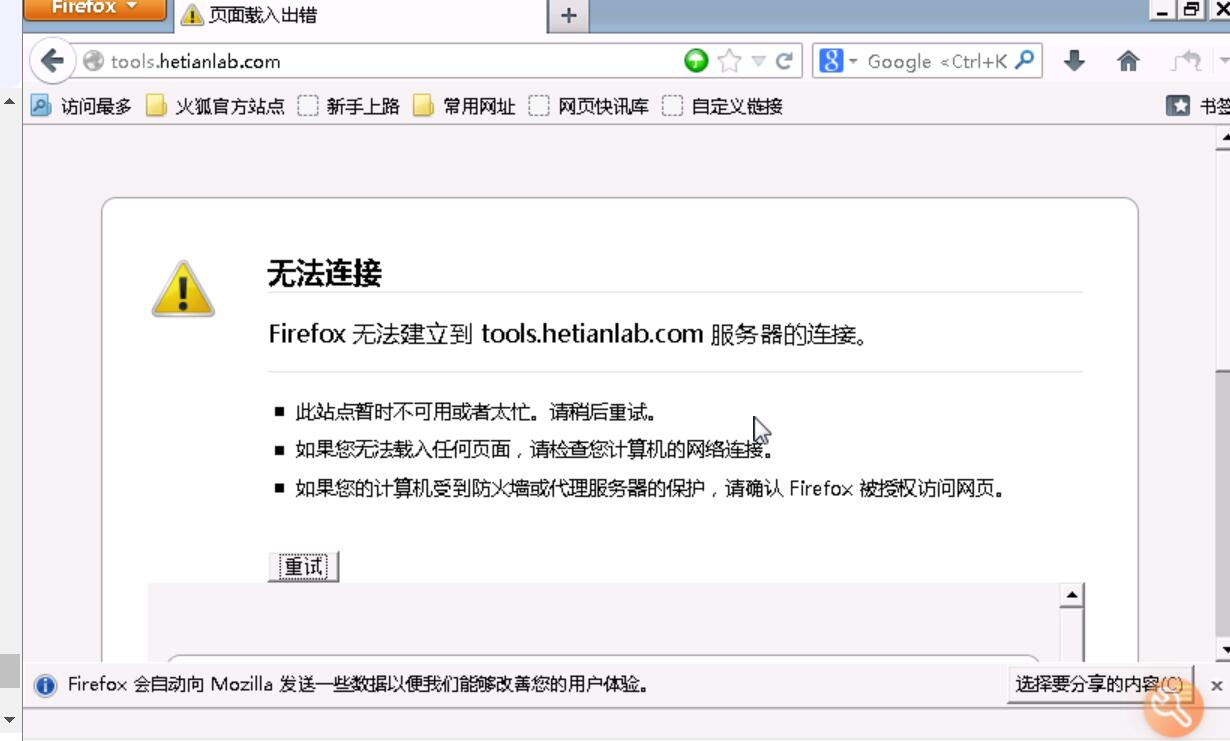Click the info icon in notification bar
The image size is (1230, 741).
coord(45,686)
